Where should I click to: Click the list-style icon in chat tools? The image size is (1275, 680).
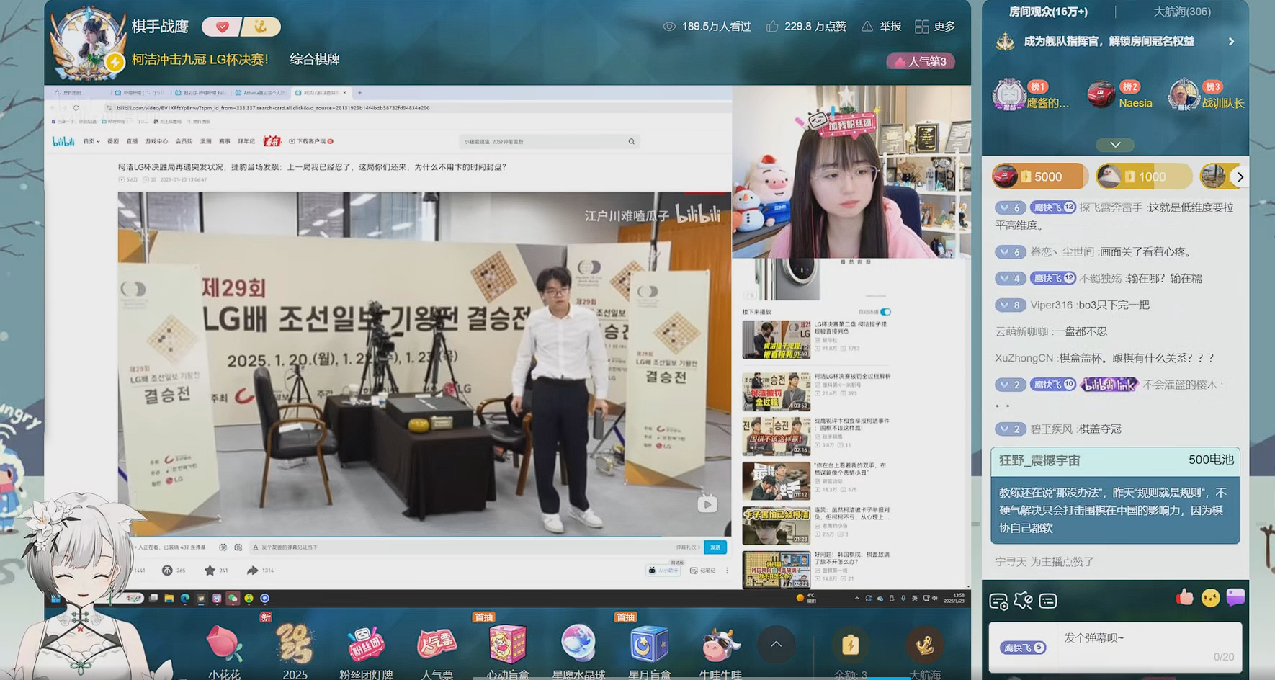[x=1047, y=601]
